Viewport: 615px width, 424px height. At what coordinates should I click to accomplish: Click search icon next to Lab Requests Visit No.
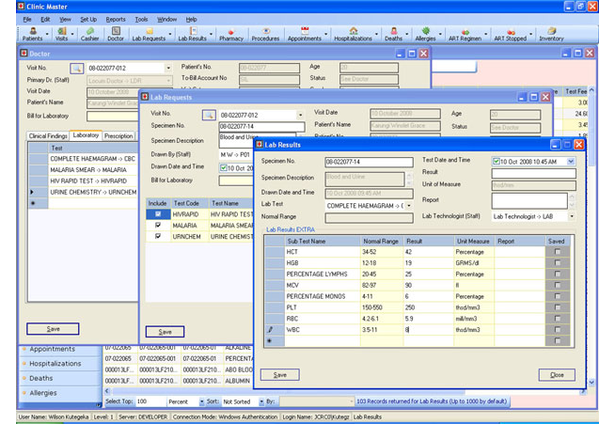click(208, 115)
